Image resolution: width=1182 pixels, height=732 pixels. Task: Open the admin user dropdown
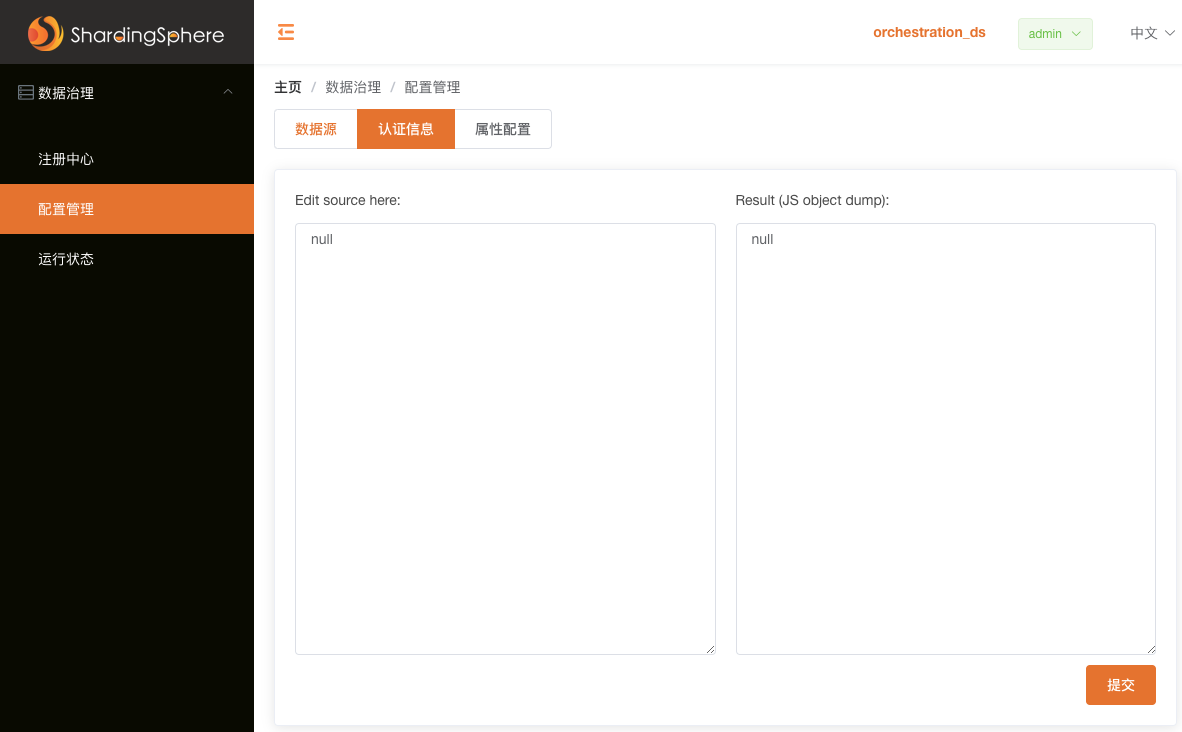1054,33
